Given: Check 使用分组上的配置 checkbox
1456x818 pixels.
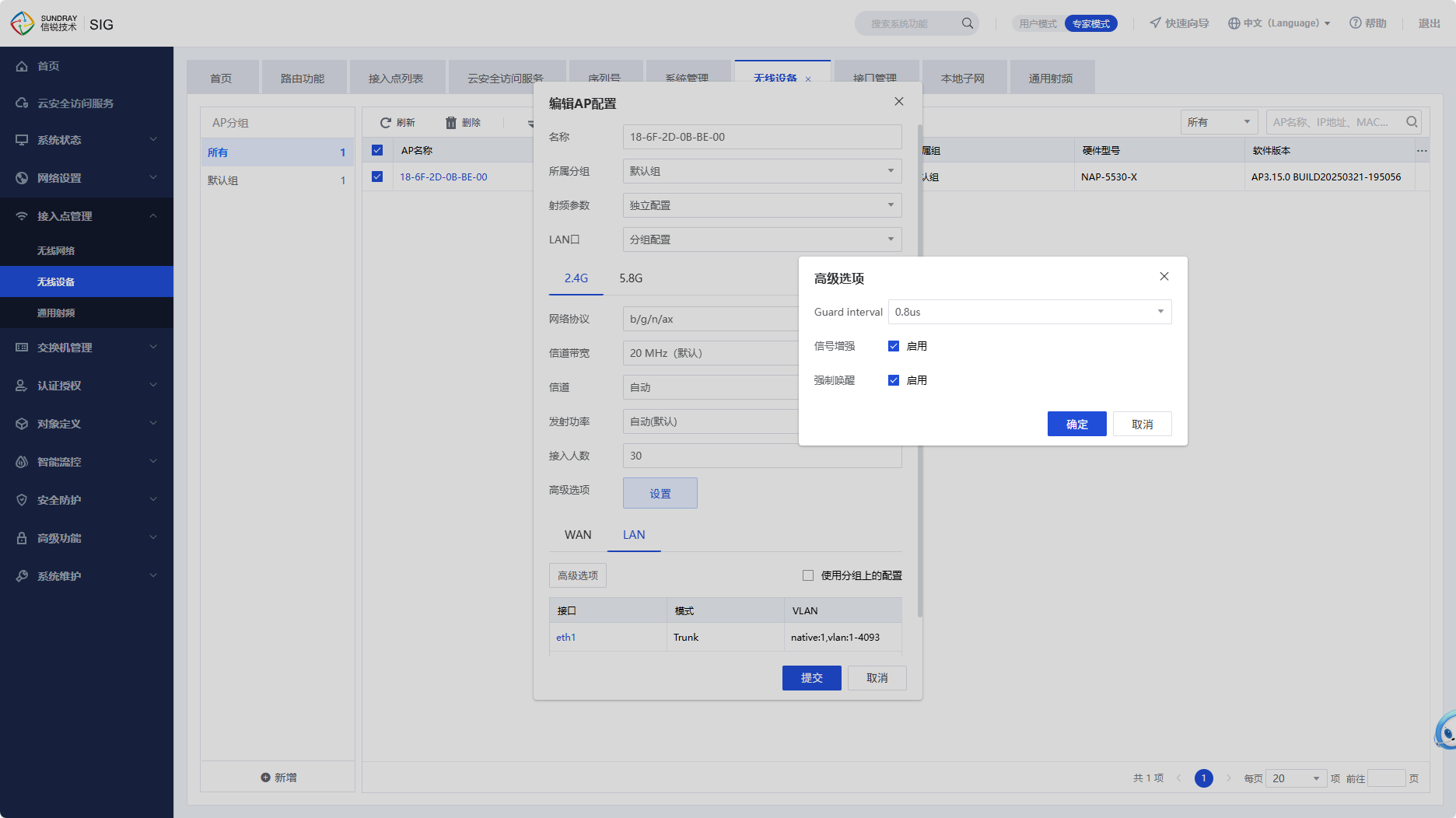Looking at the screenshot, I should point(808,575).
